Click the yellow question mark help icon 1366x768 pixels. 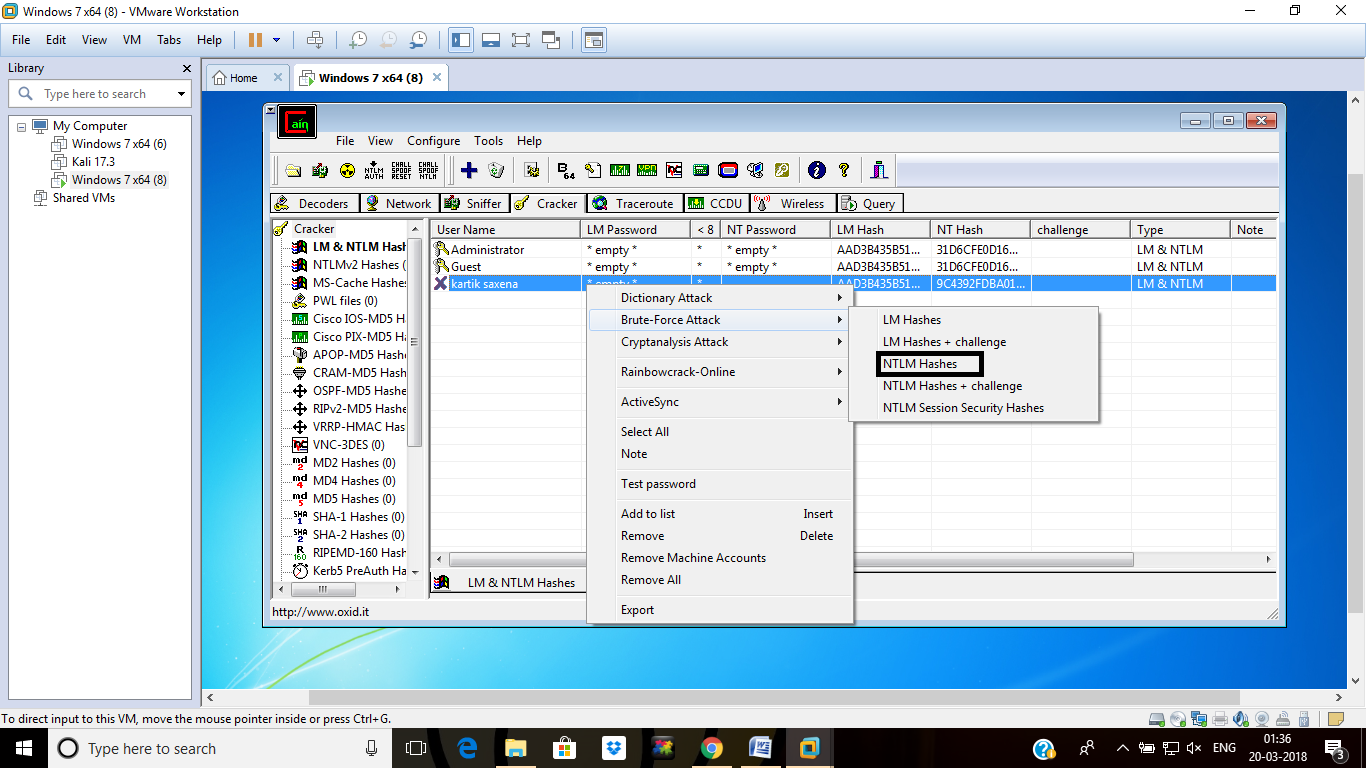tap(844, 170)
